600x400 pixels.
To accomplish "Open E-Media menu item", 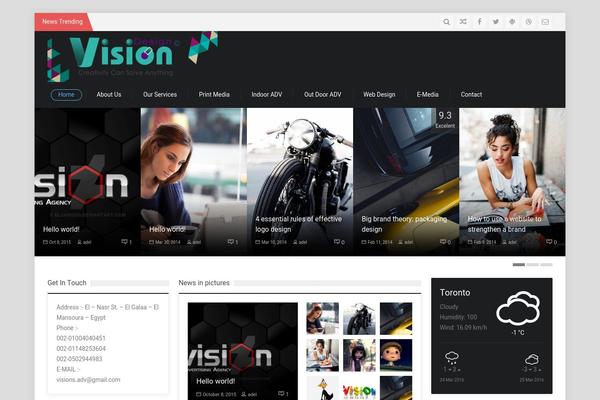I will pyautogui.click(x=427, y=95).
